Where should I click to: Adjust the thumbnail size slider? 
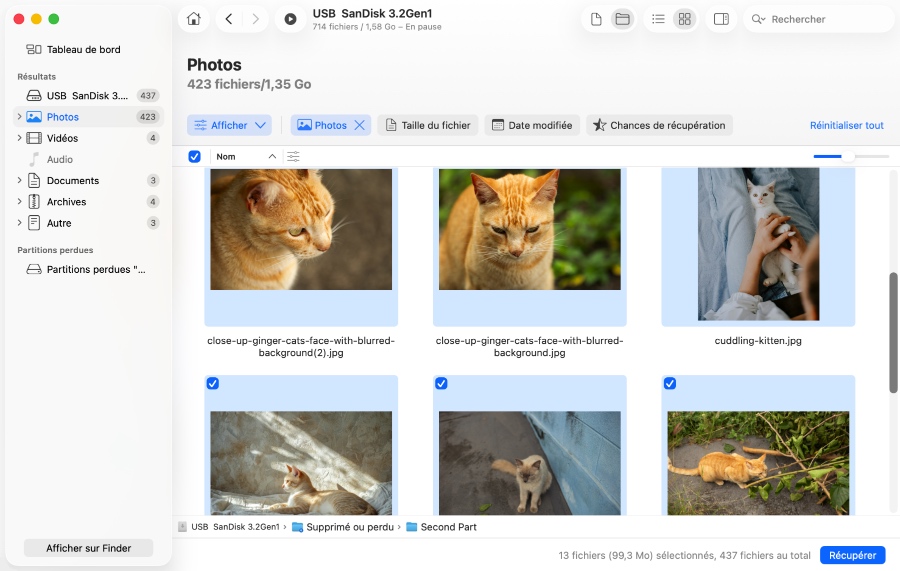(x=848, y=156)
